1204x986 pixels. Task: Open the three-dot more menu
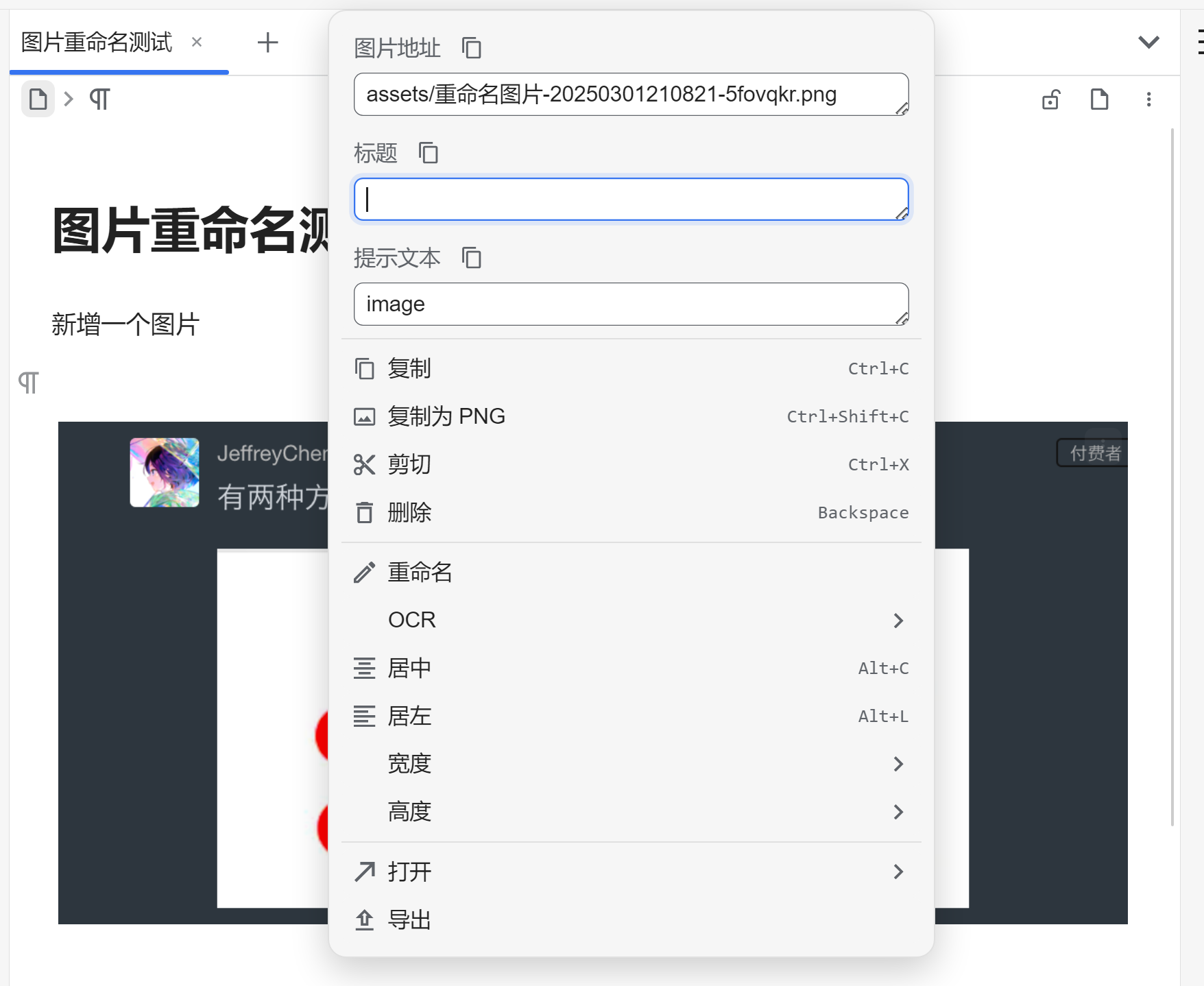(x=1149, y=99)
